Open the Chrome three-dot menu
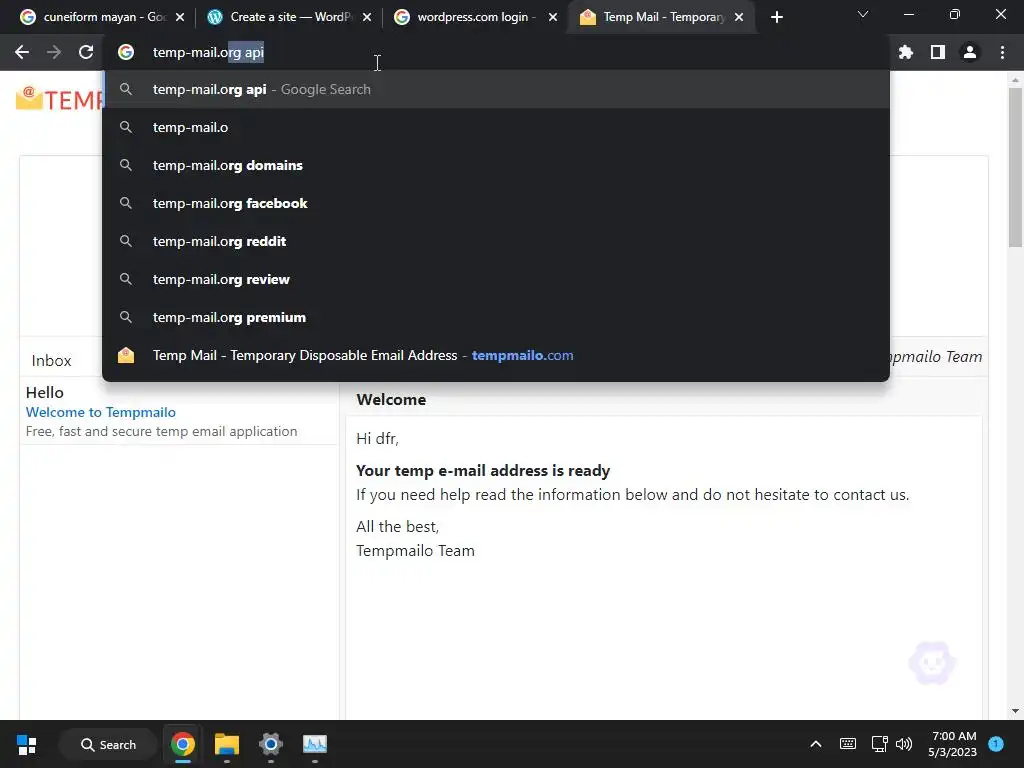The height and width of the screenshot is (768, 1024). click(x=1002, y=52)
